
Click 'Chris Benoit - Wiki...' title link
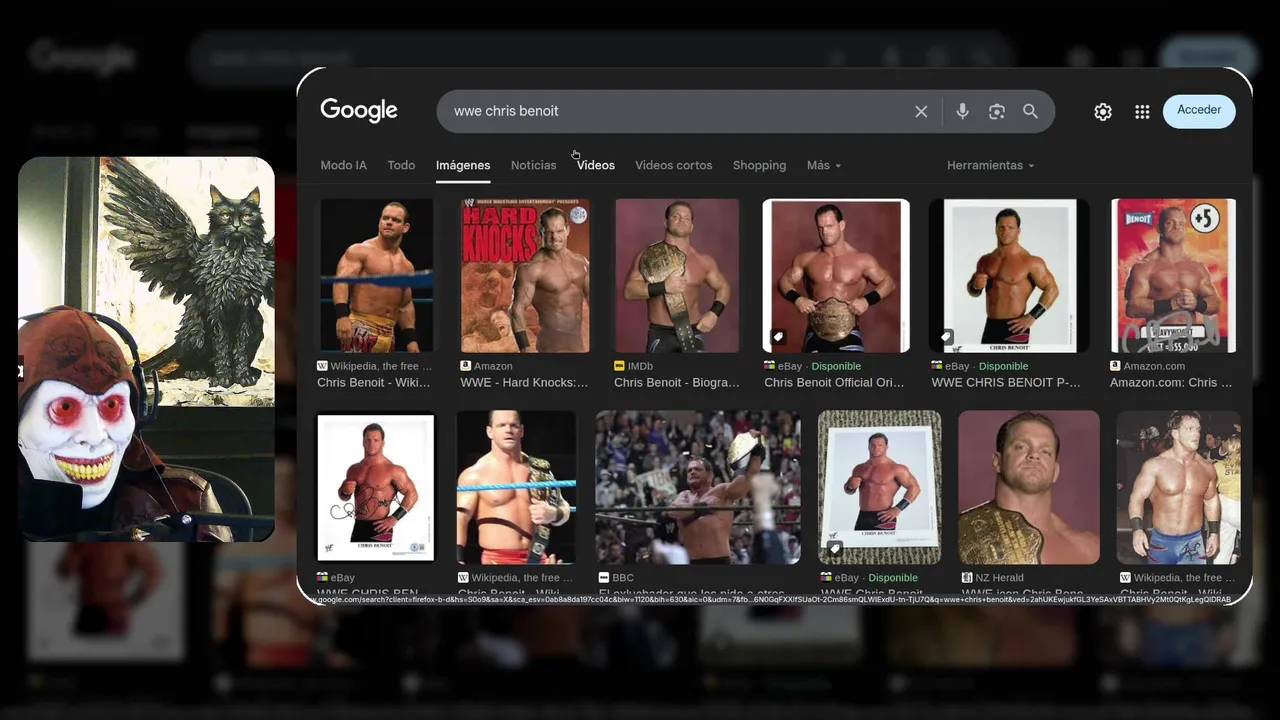[374, 382]
